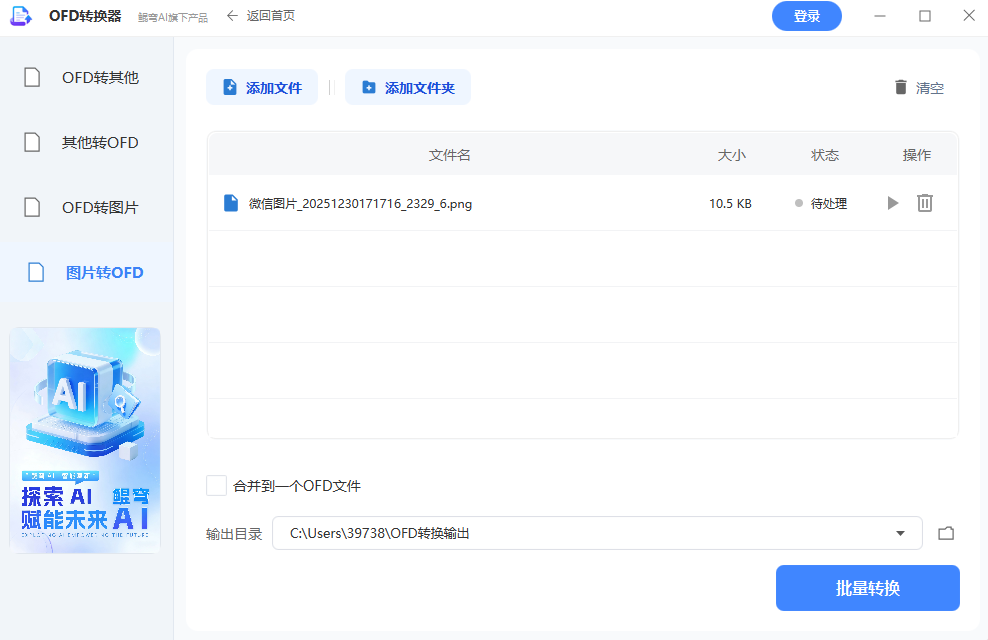
Task: Delete the 微信图片 file with trash icon
Action: (x=925, y=203)
